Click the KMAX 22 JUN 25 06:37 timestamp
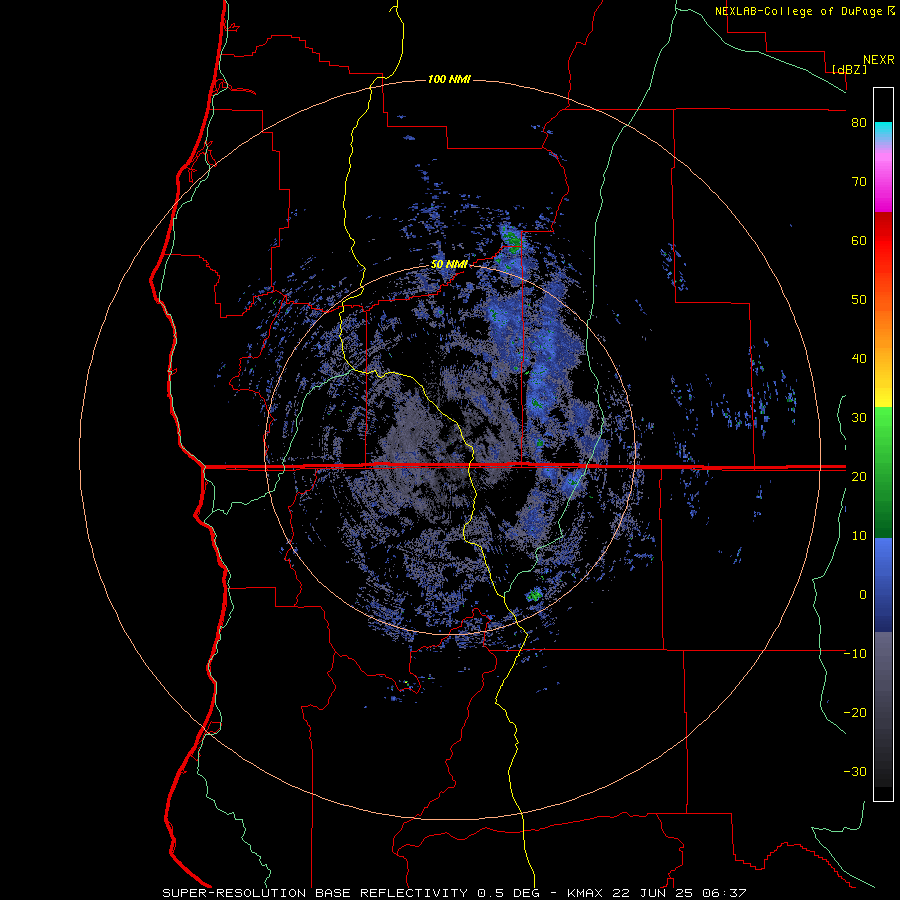The image size is (900, 900). pos(657,893)
